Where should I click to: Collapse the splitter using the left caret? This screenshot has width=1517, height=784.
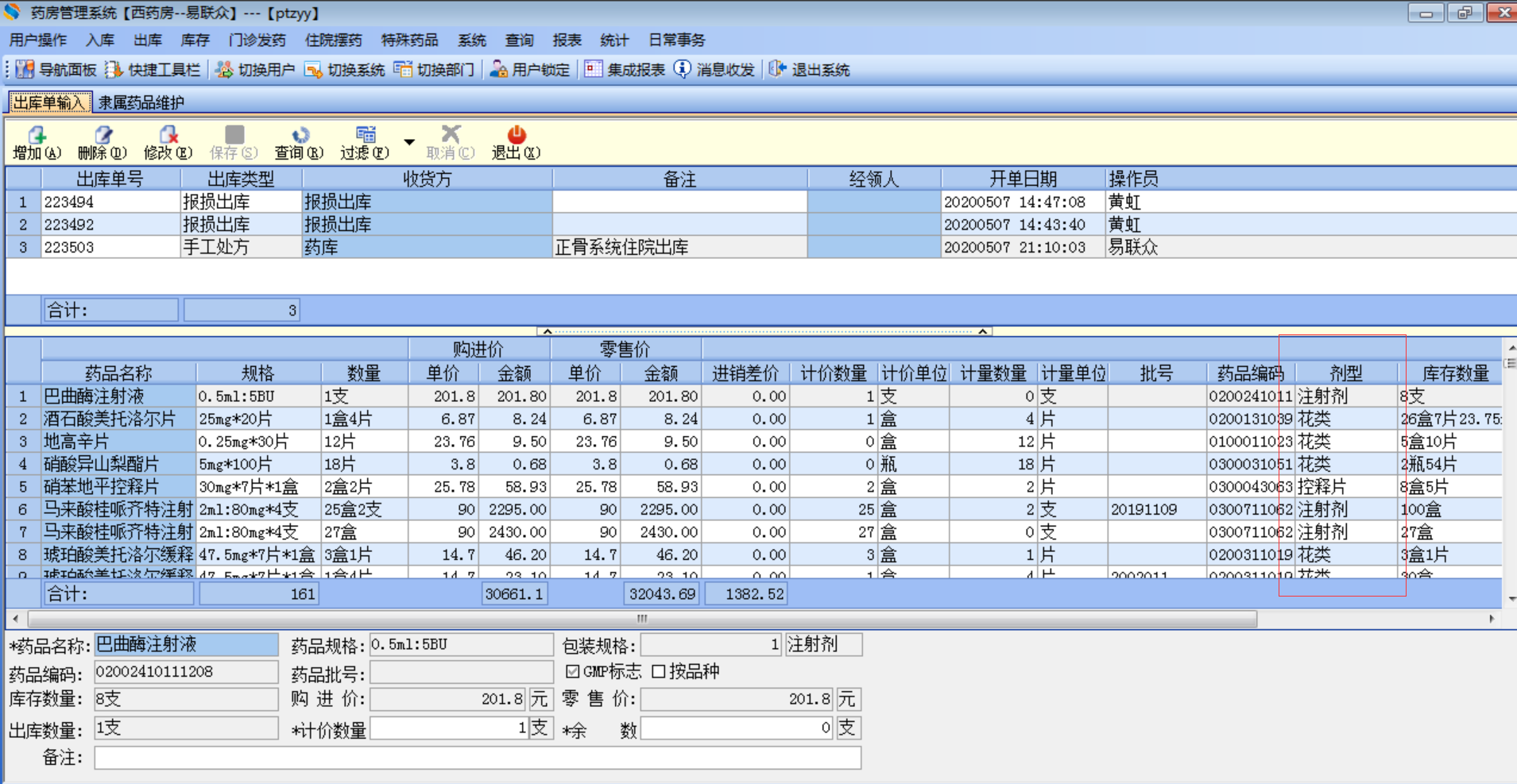click(x=547, y=331)
